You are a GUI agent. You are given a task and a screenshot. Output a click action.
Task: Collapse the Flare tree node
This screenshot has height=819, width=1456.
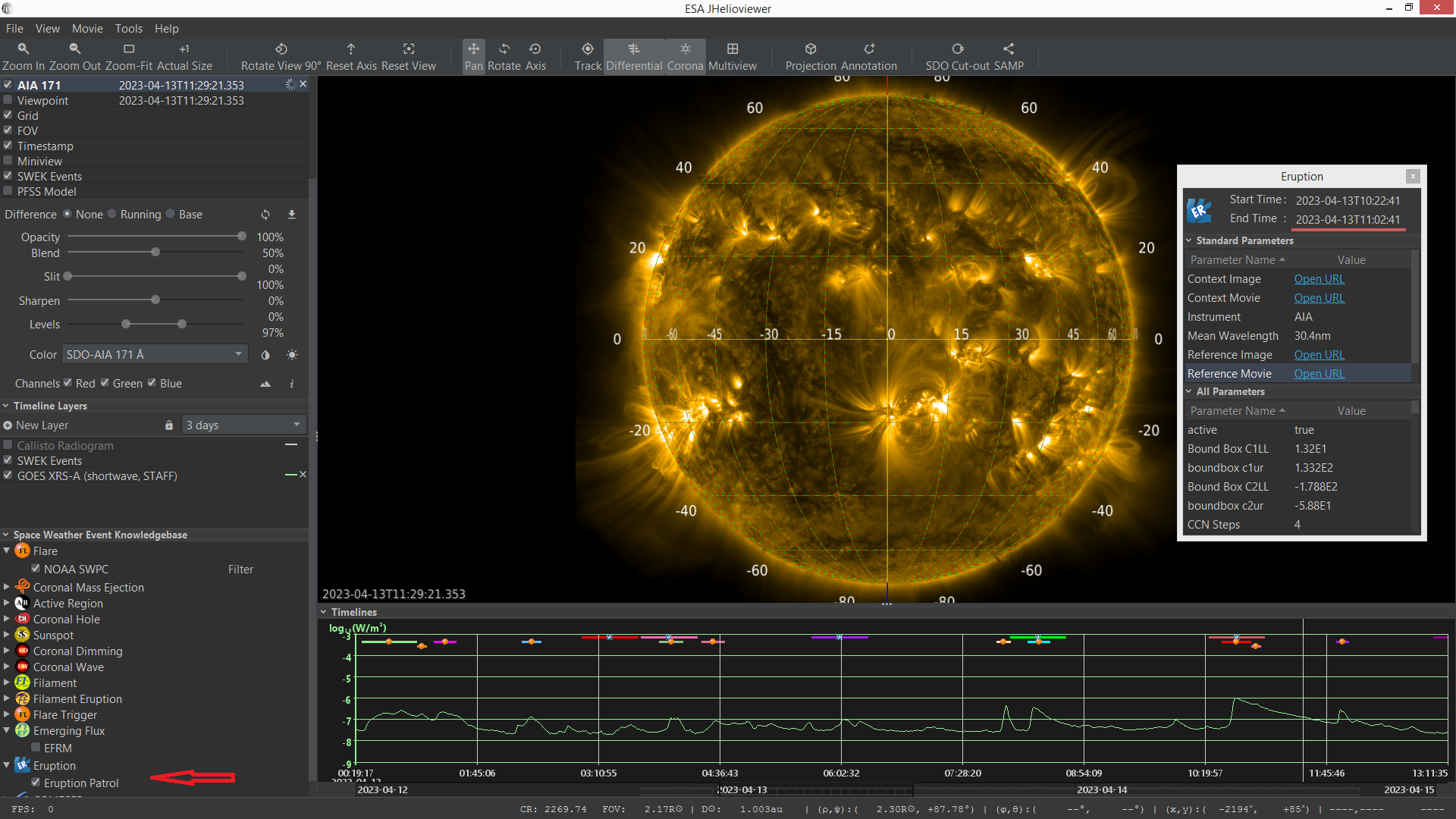(x=7, y=551)
